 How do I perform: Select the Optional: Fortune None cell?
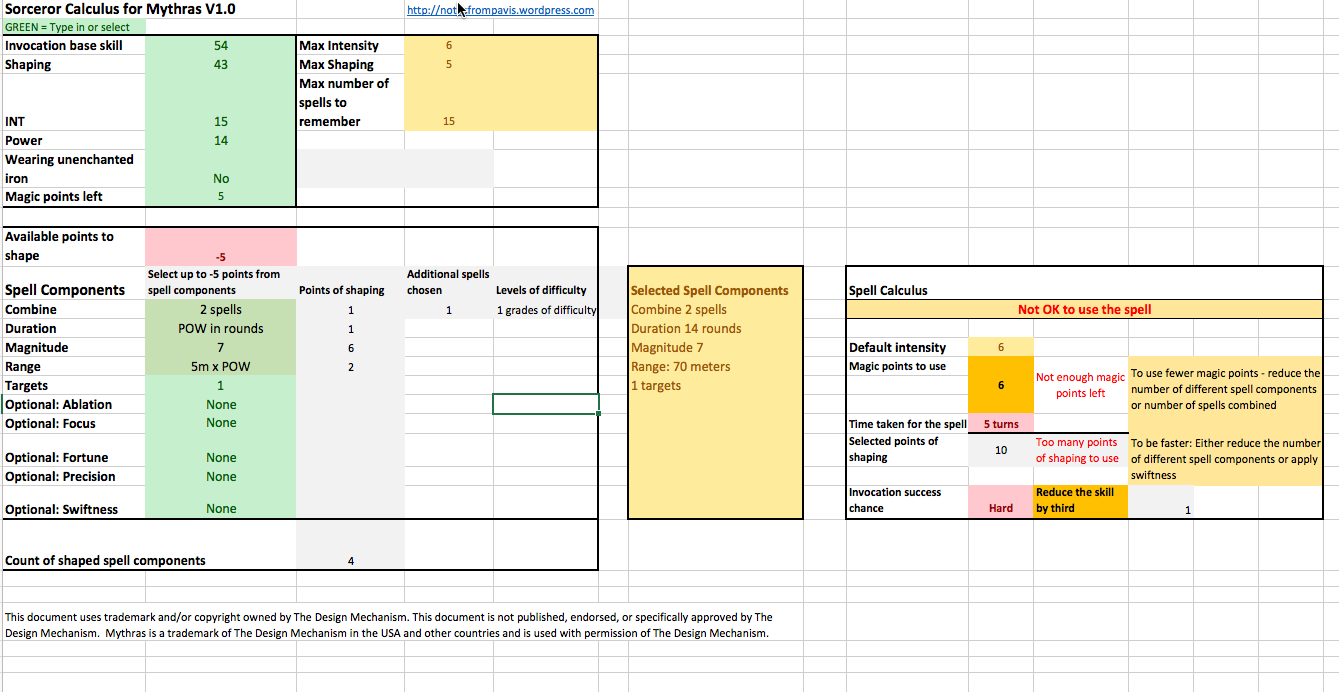click(221, 458)
